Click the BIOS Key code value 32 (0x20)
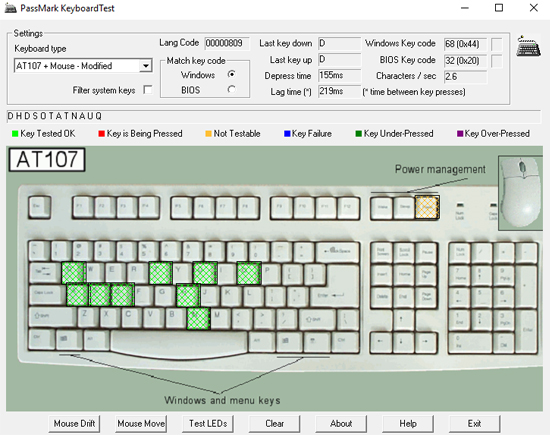This screenshot has height=435, width=550. coord(465,61)
